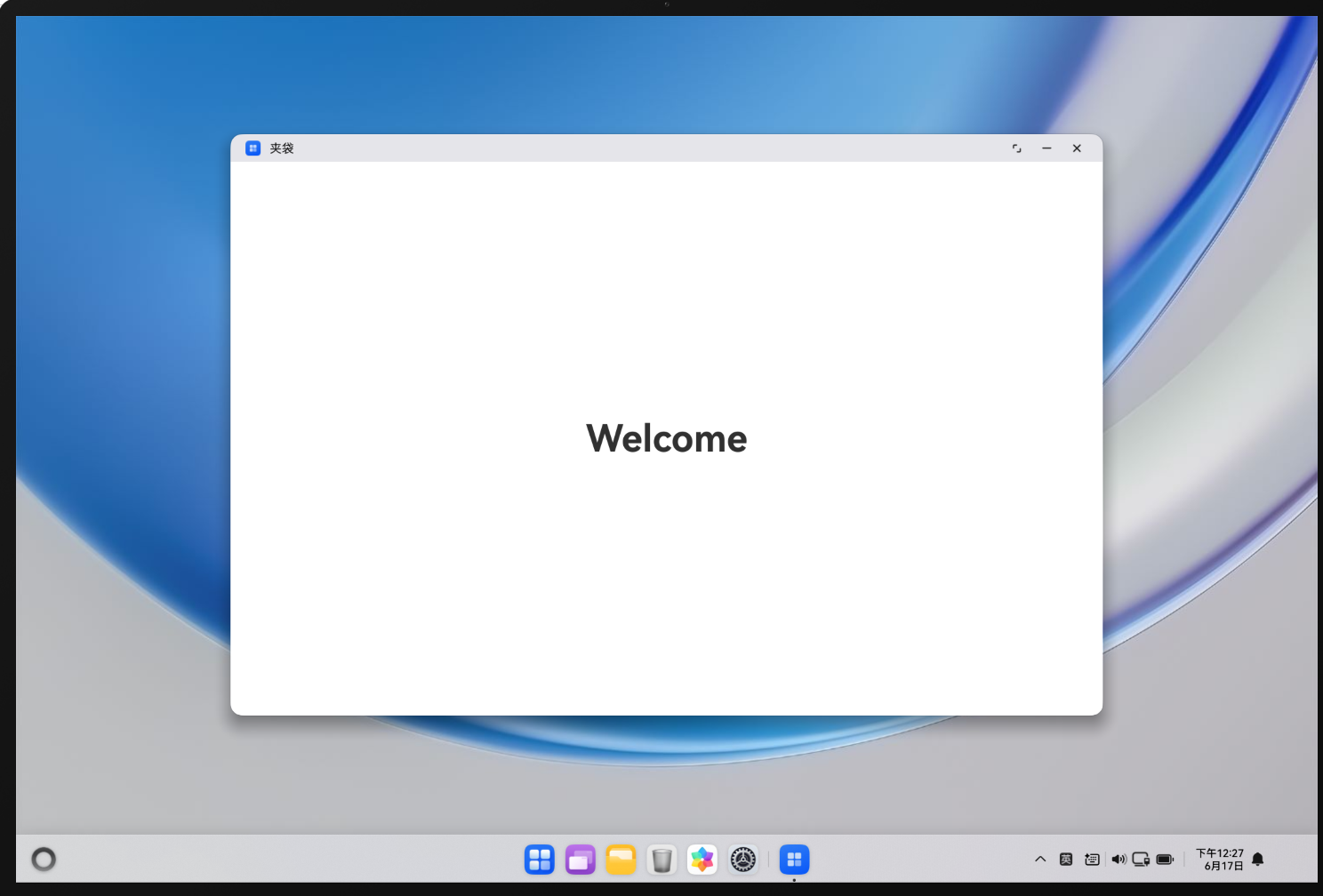Launch the yellow Files folder app

[621, 860]
